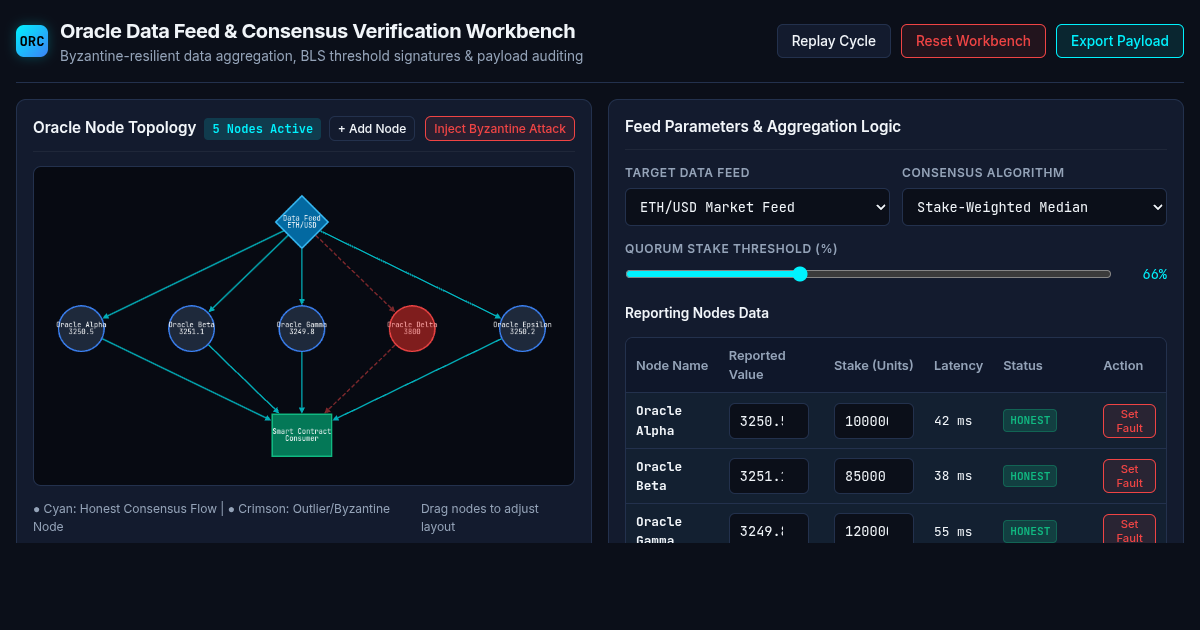
Task: Click the Reporting Nodes Data heading
Action: (x=697, y=313)
